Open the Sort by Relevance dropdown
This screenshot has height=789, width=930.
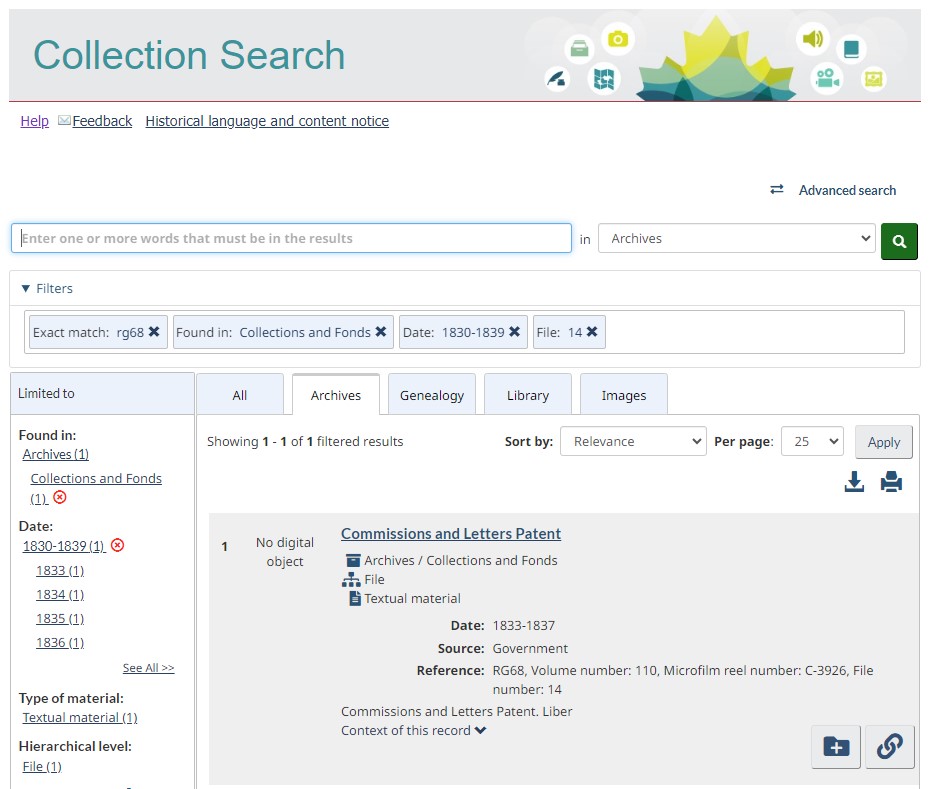633,441
